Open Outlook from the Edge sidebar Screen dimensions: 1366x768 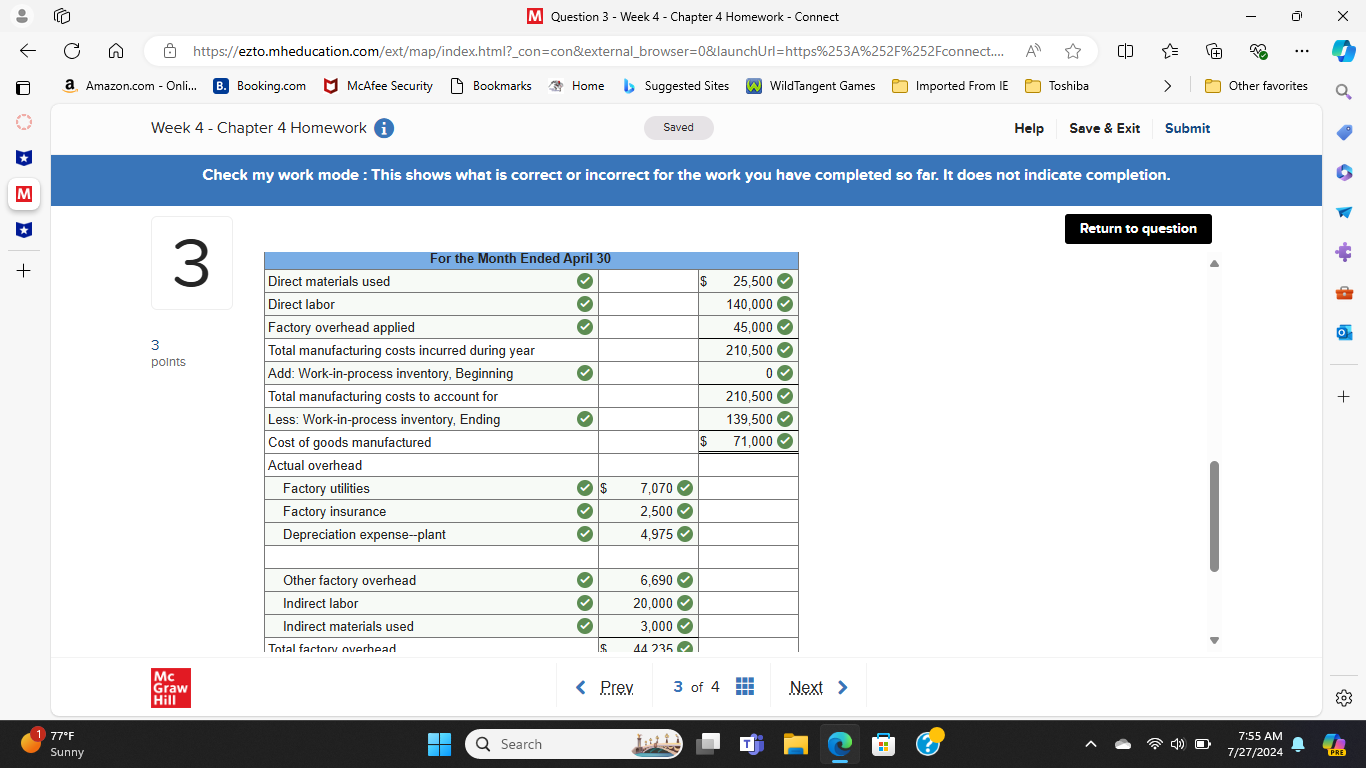pyautogui.click(x=1344, y=333)
